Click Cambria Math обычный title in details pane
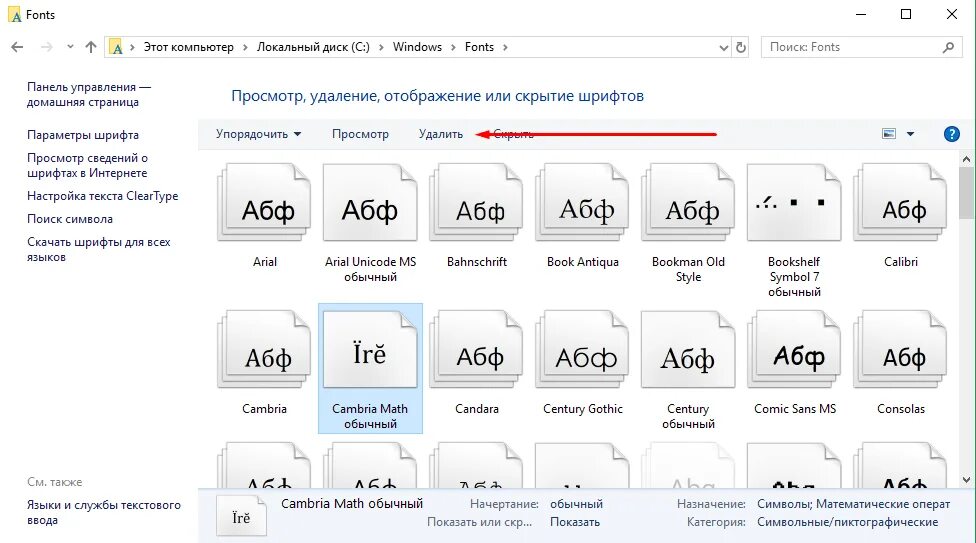 pyautogui.click(x=352, y=504)
